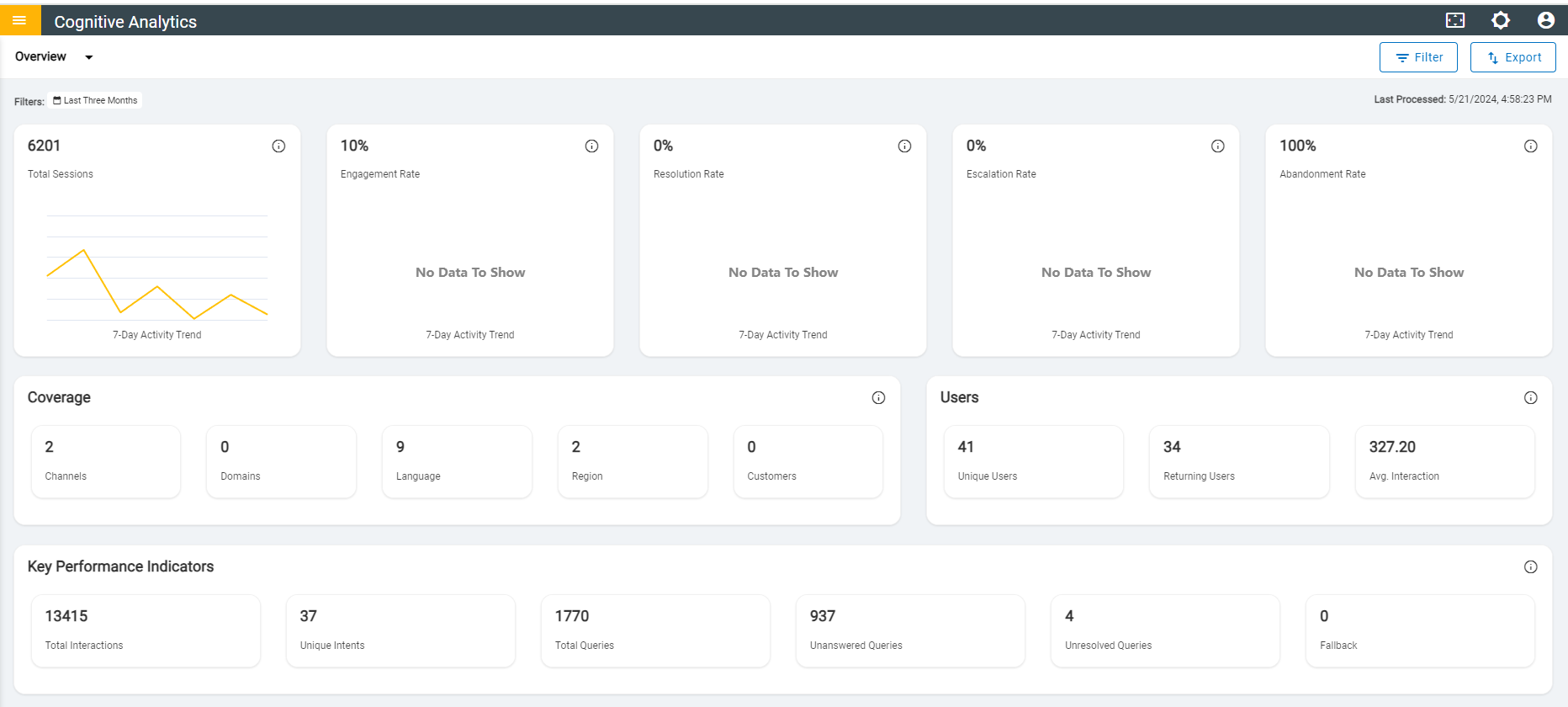Open Key Performance Indicators info icon
The image size is (1568, 707).
pyautogui.click(x=1531, y=567)
